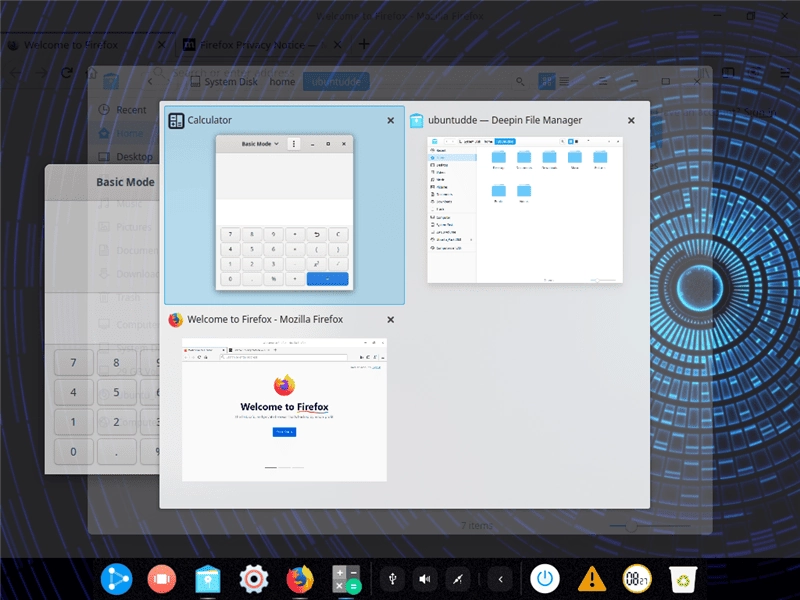The width and height of the screenshot is (800, 600).
Task: Open the Firefox hamburger menu
Action: coord(785,73)
